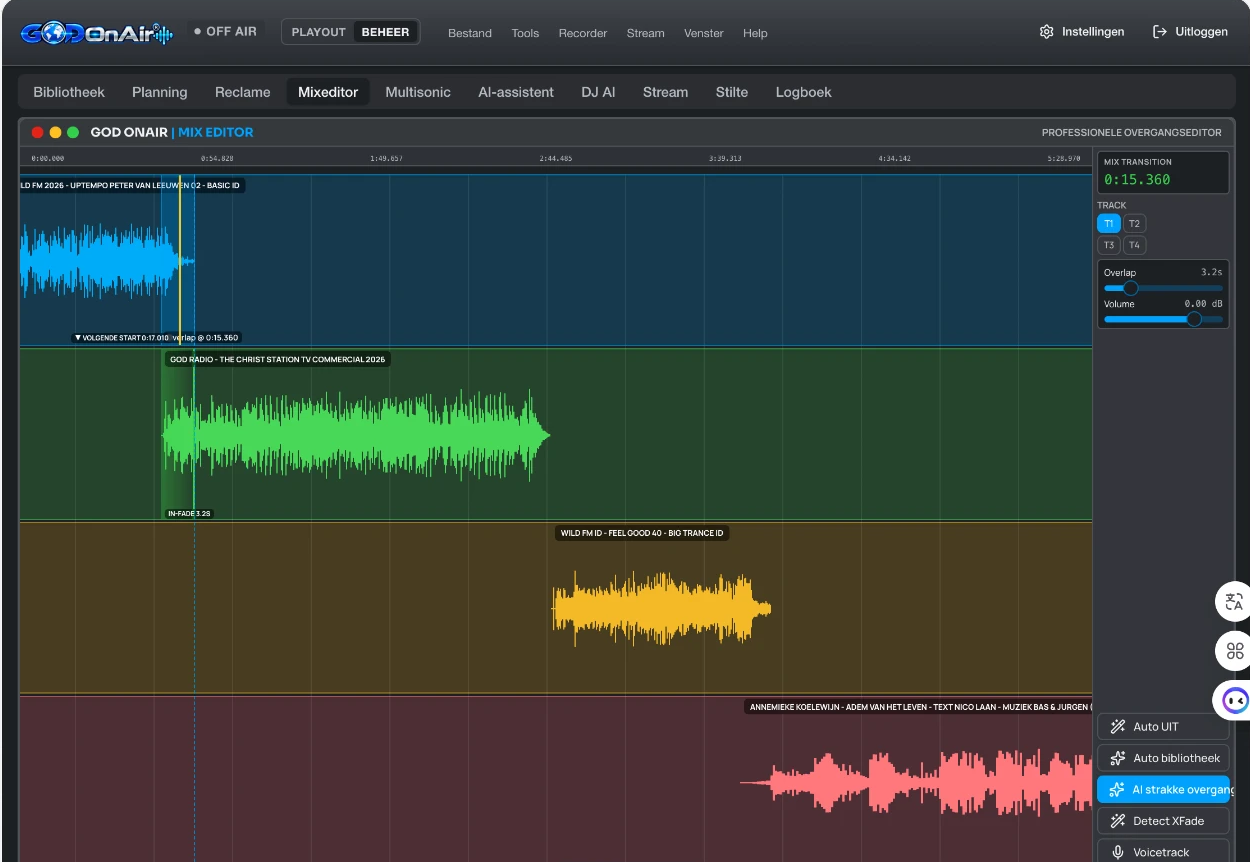Click the blue Uptempo Peter van Leeuwen waveform
The image size is (1250, 862).
pyautogui.click(x=107, y=262)
